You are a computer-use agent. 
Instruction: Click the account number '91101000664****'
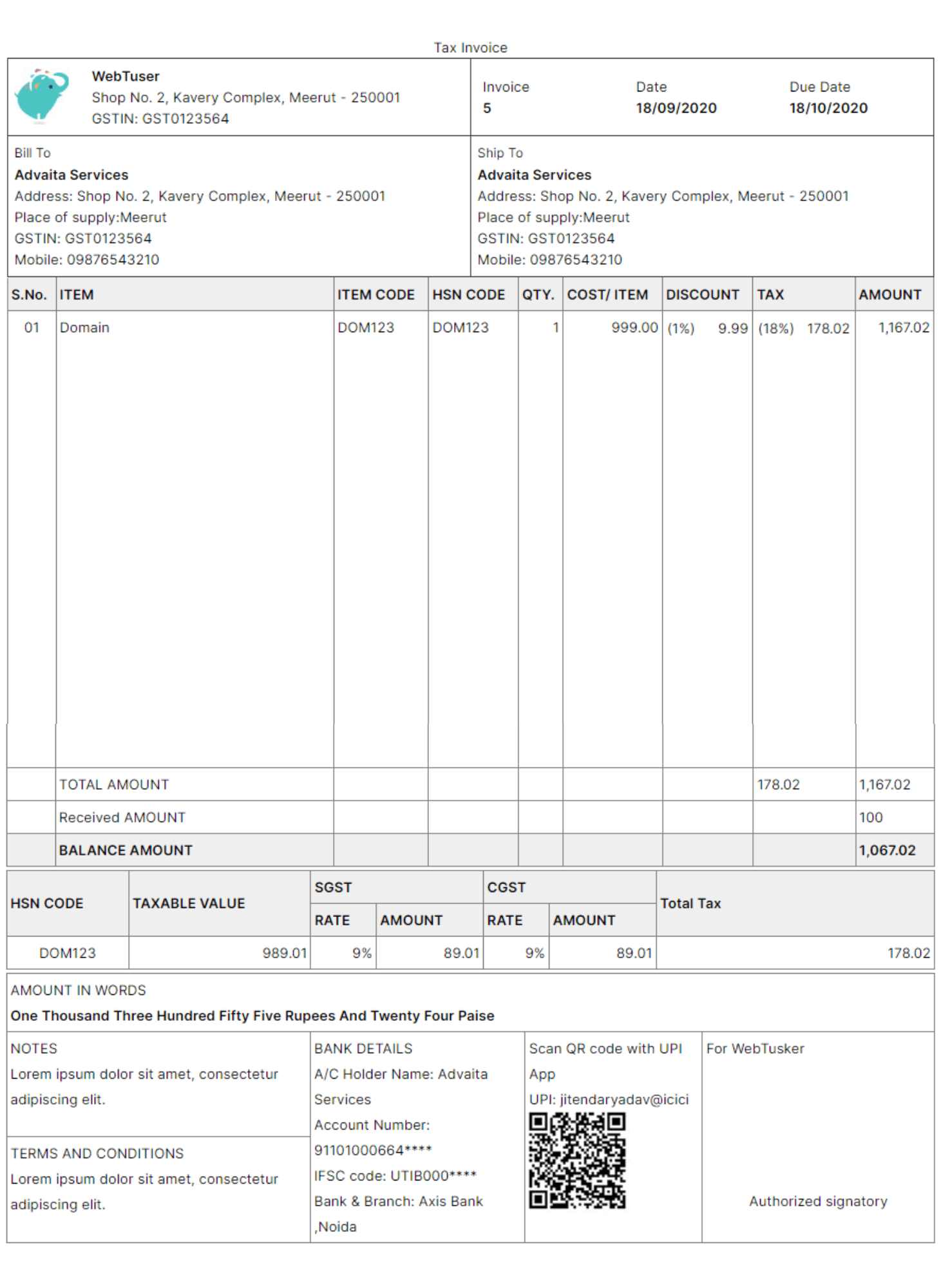(373, 1151)
